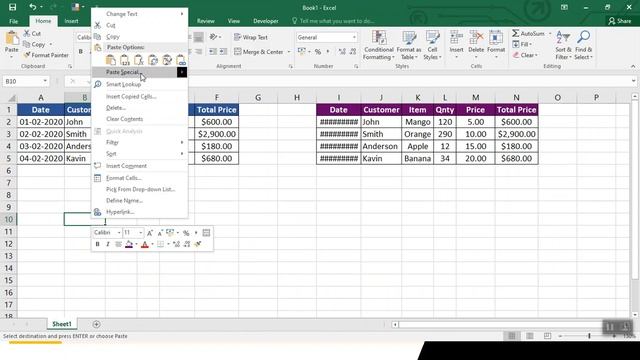This screenshot has width=640, height=360.
Task: Click the Wrap Text button
Action: [x=251, y=37]
